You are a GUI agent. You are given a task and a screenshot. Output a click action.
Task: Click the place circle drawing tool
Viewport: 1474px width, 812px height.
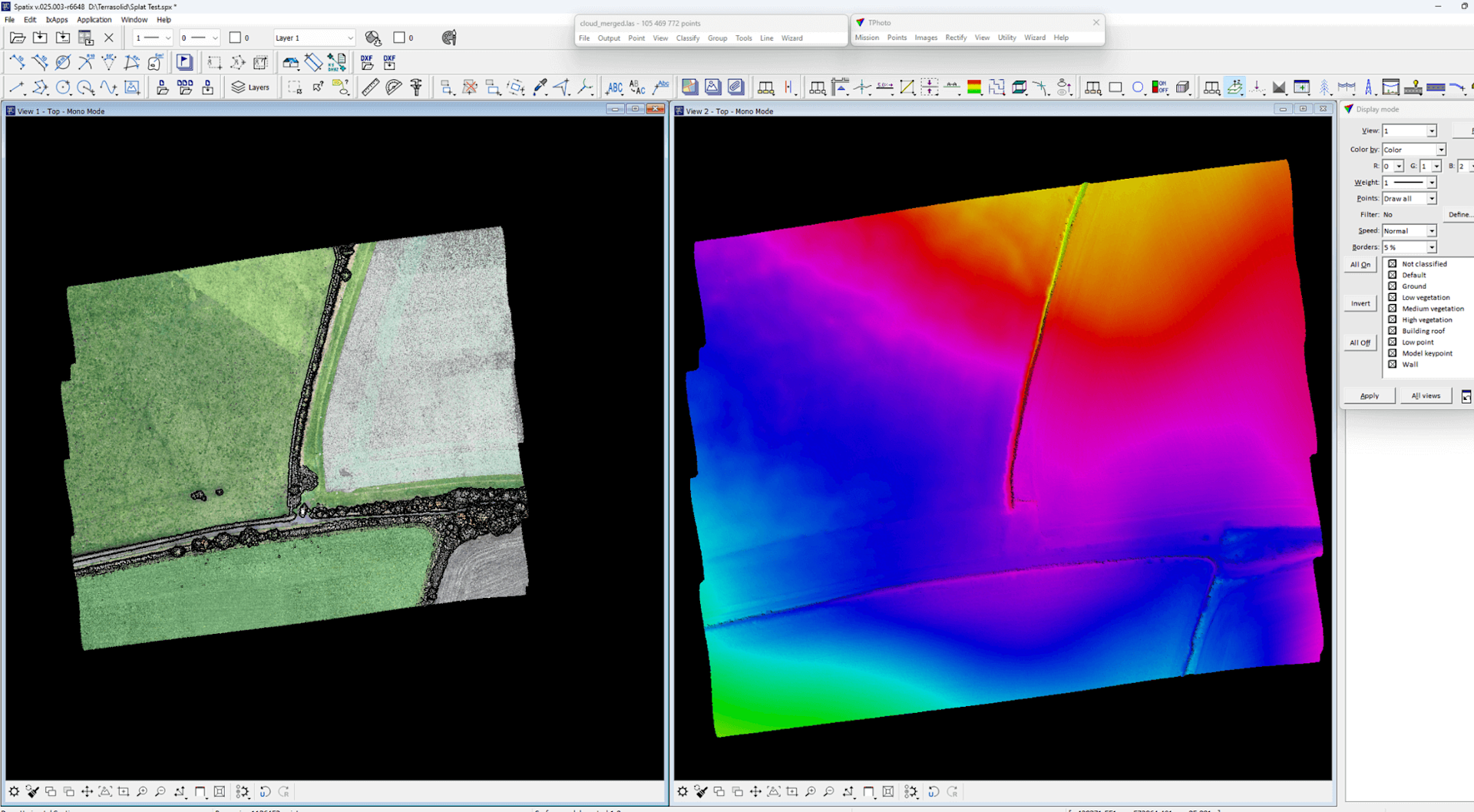coord(63,87)
